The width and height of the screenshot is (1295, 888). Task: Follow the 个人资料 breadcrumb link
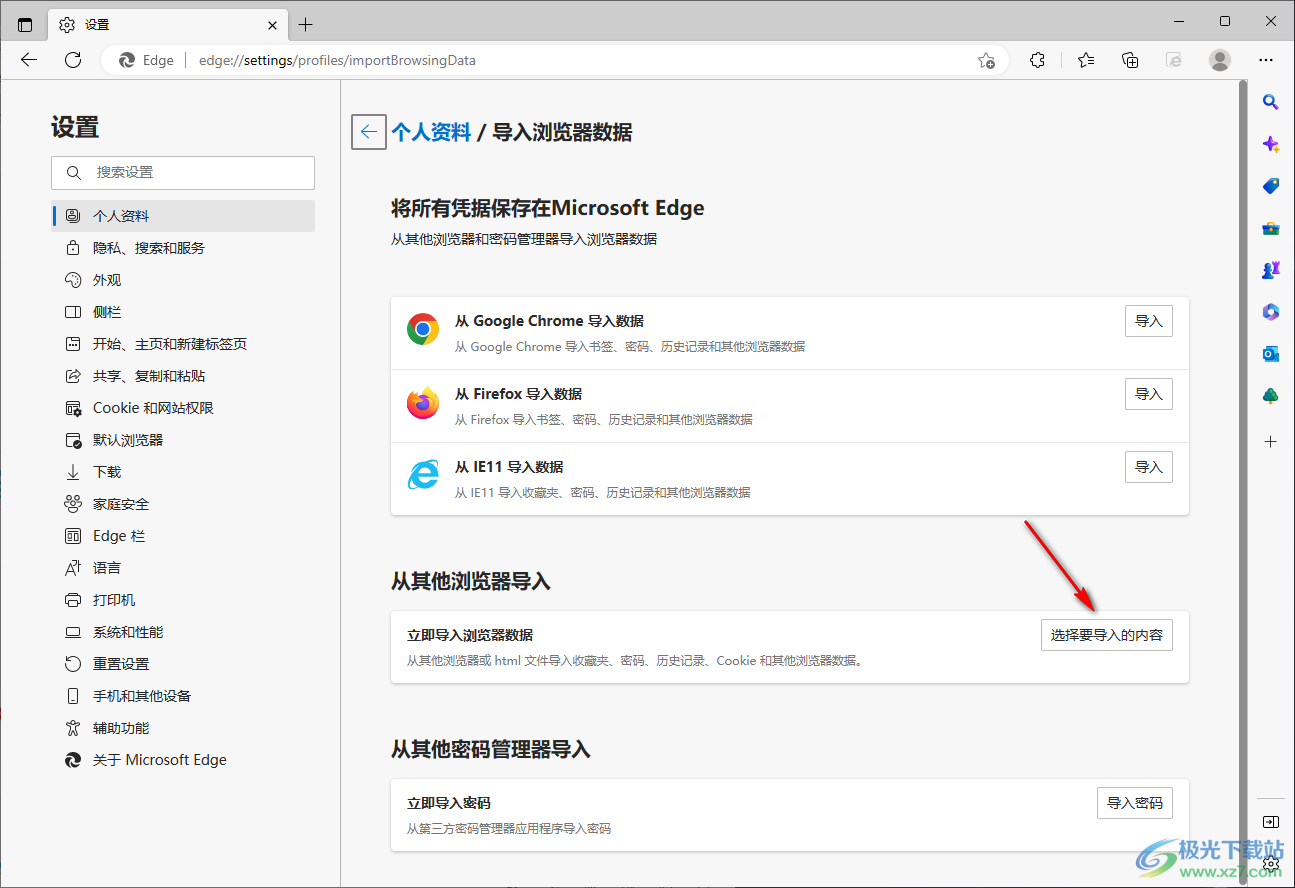coord(431,132)
